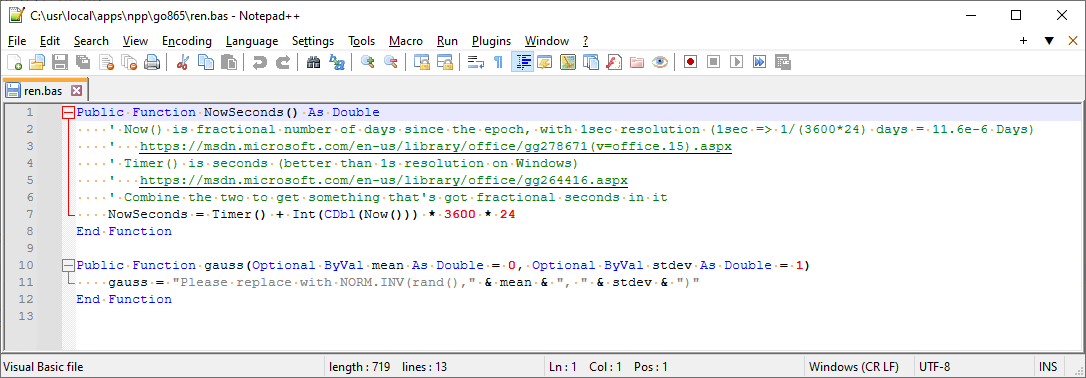Open the Replace dialog icon
Screen dimensions: 1086x378
click(x=337, y=62)
